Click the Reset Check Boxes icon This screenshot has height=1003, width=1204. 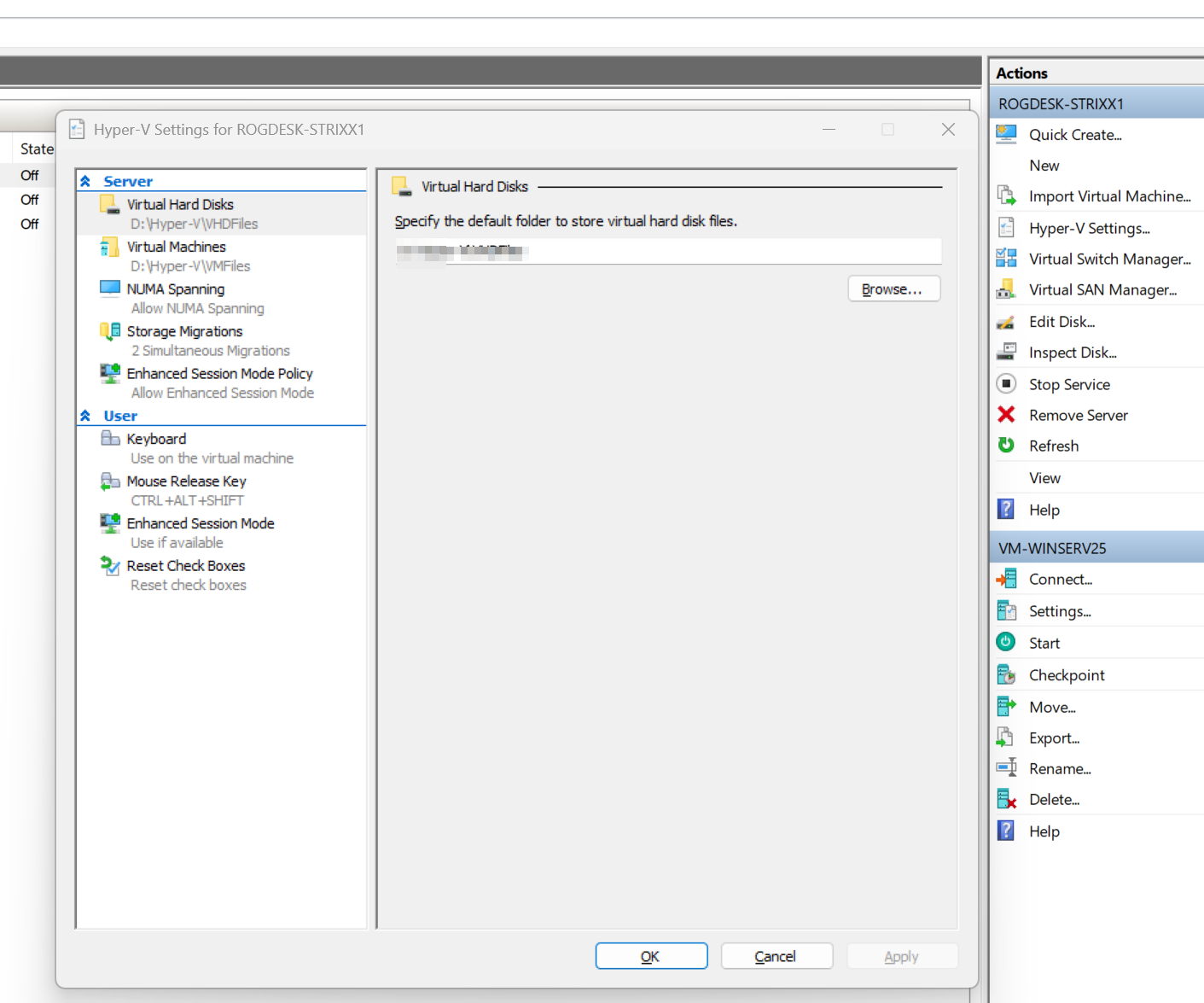[109, 565]
